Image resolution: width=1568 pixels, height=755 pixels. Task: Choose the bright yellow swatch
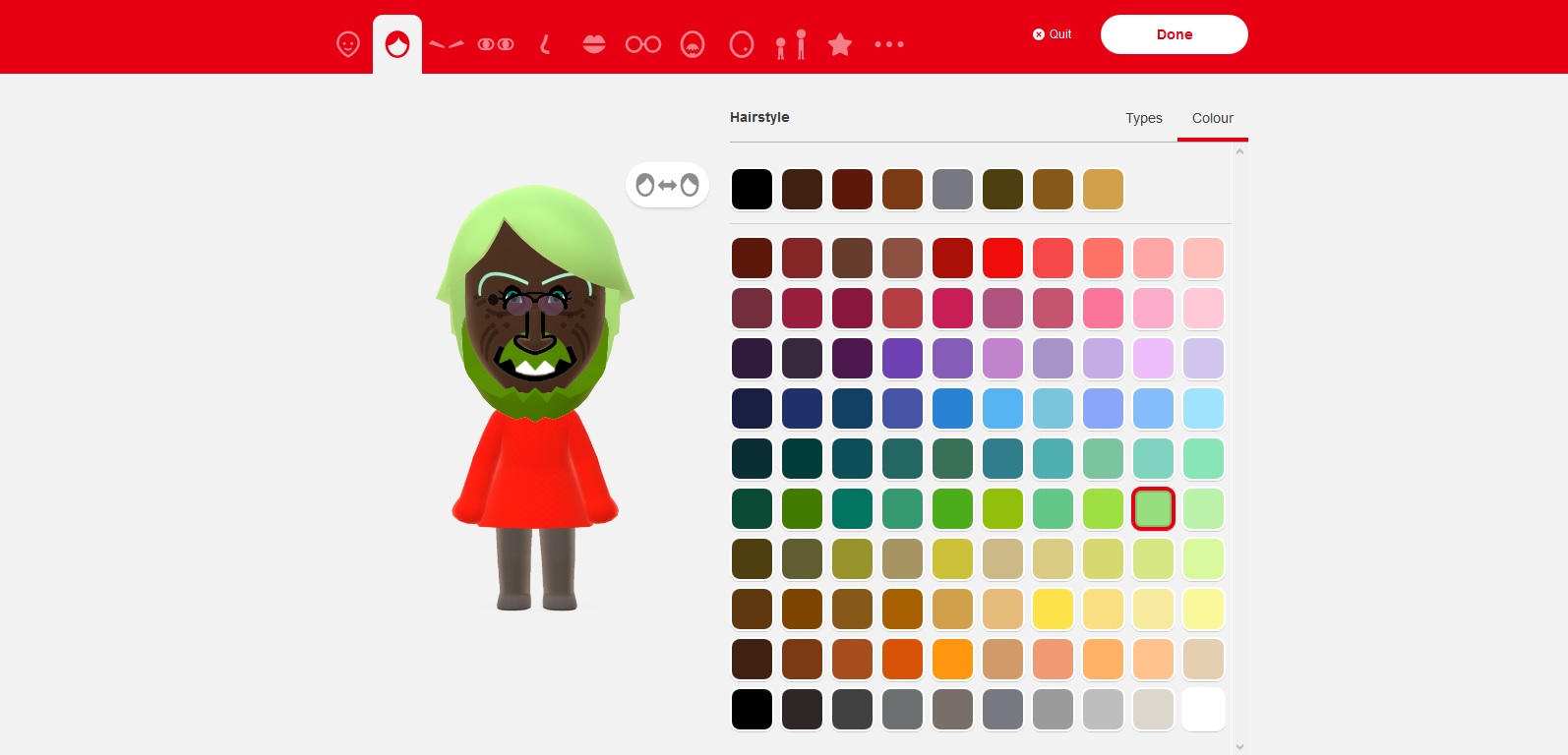coord(1054,610)
